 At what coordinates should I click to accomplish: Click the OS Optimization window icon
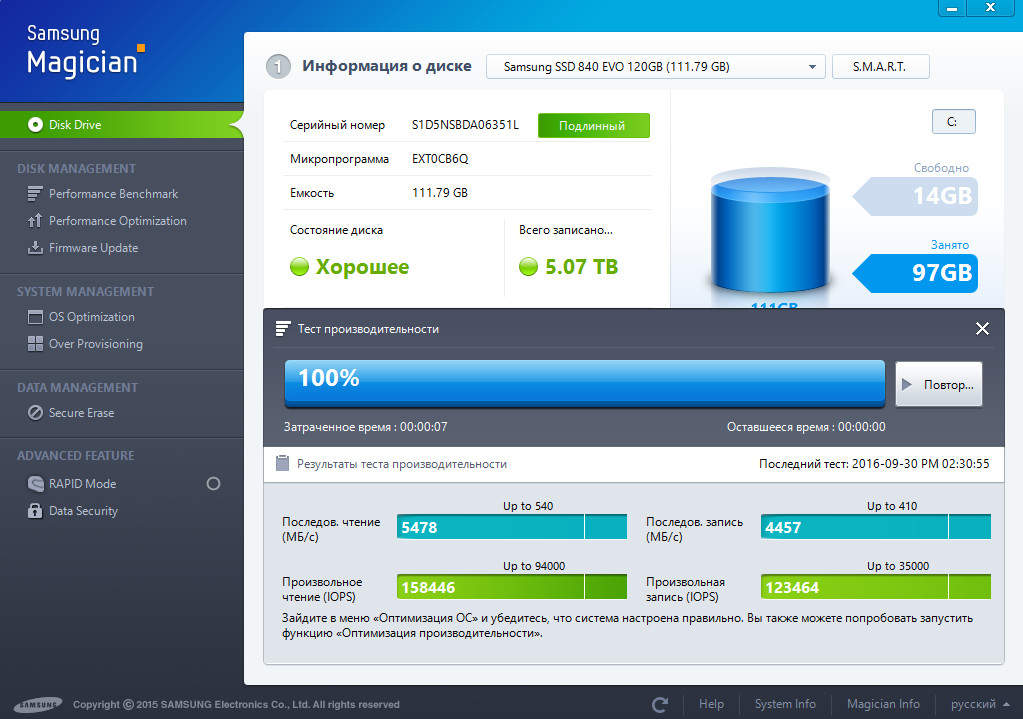35,317
